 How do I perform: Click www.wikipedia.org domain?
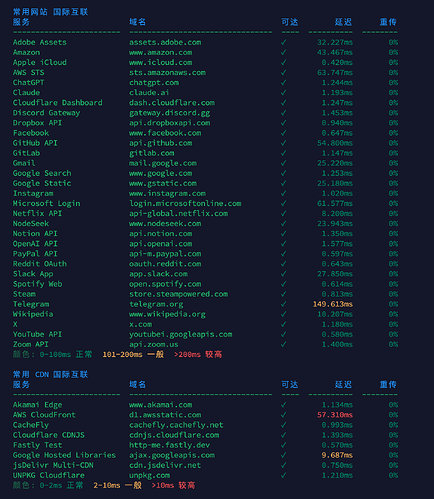click(x=167, y=314)
